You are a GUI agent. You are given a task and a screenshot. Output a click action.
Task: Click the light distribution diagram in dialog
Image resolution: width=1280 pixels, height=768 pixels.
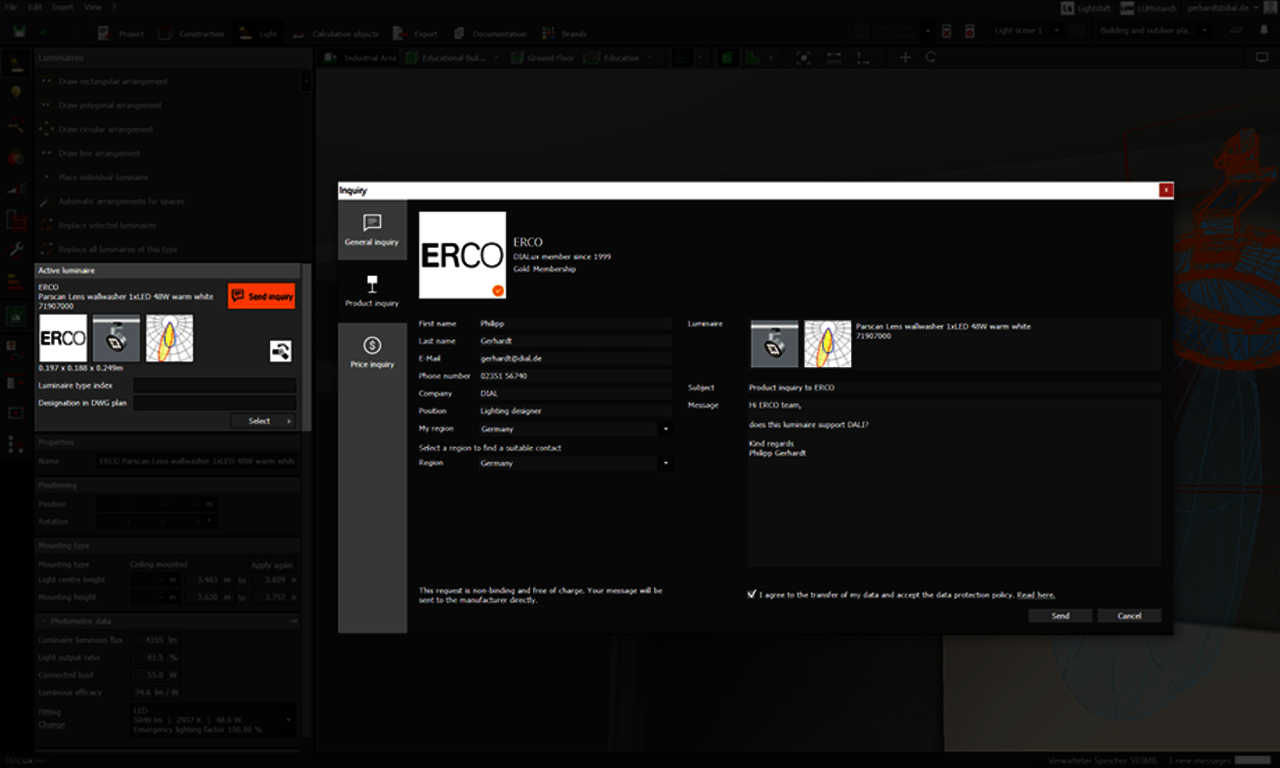click(x=827, y=344)
